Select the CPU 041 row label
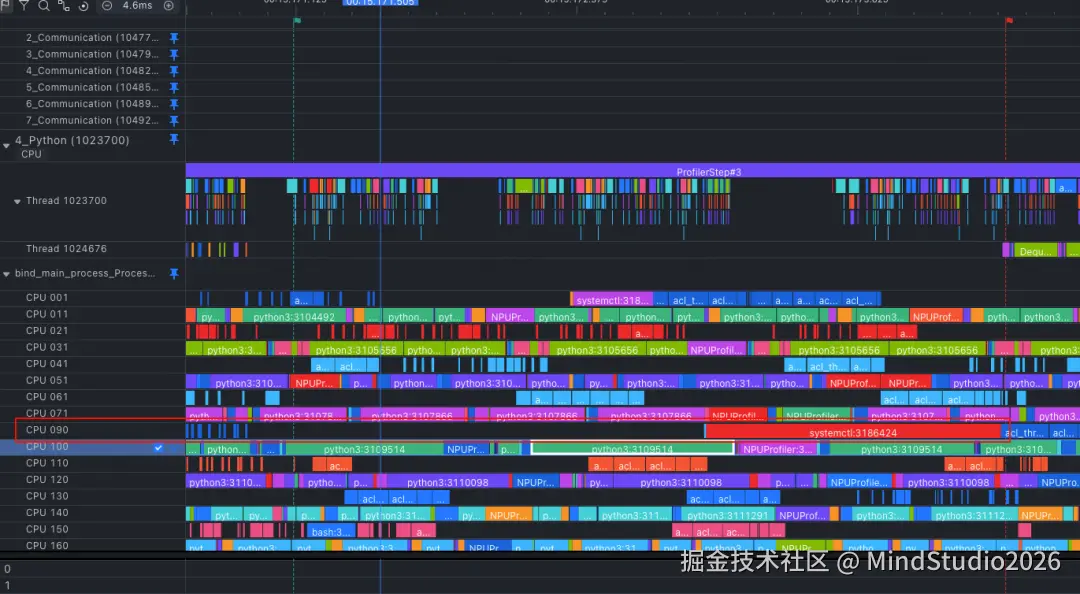The width and height of the screenshot is (1080, 594). point(47,364)
